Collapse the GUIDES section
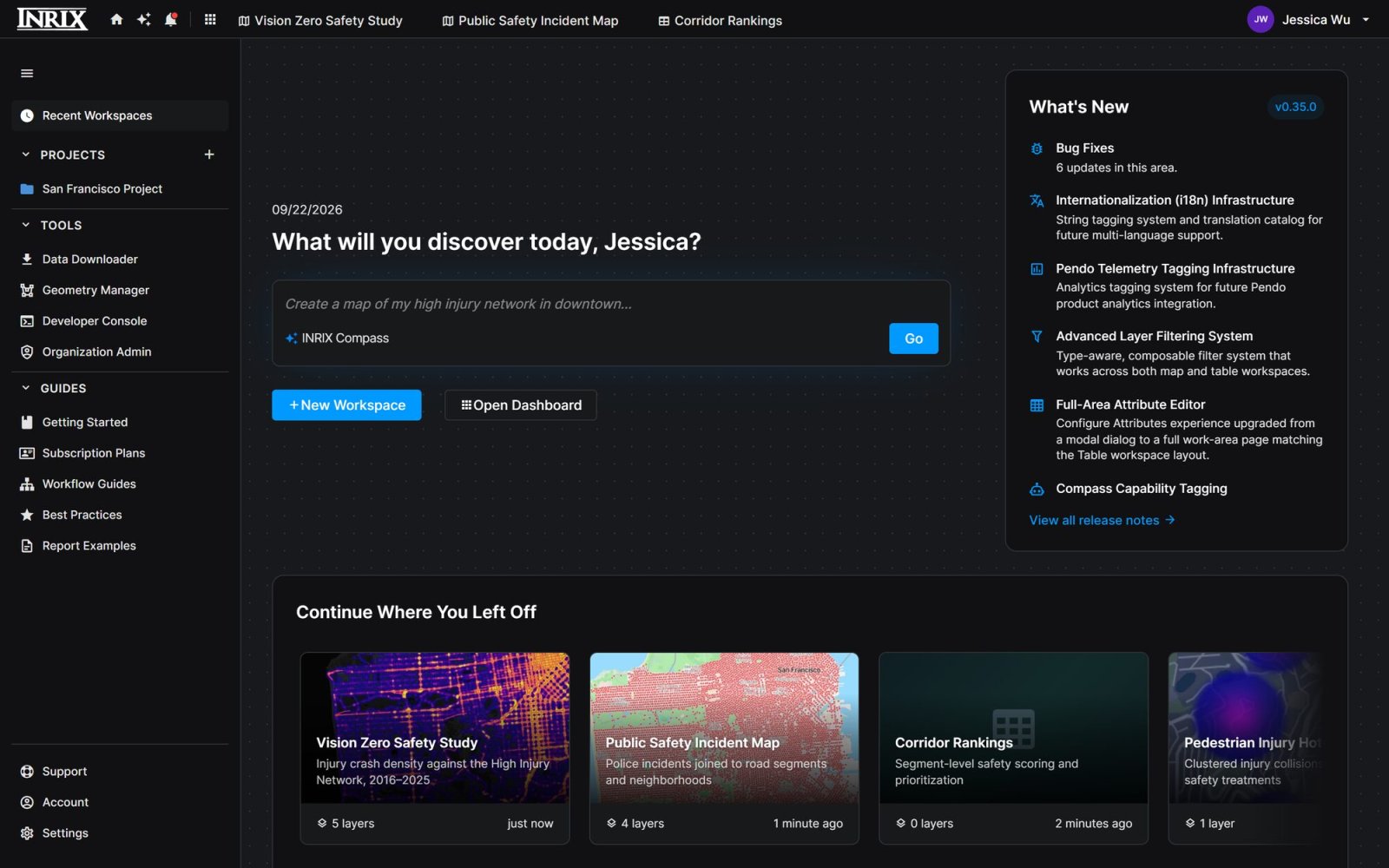The height and width of the screenshot is (868, 1389). click(26, 388)
